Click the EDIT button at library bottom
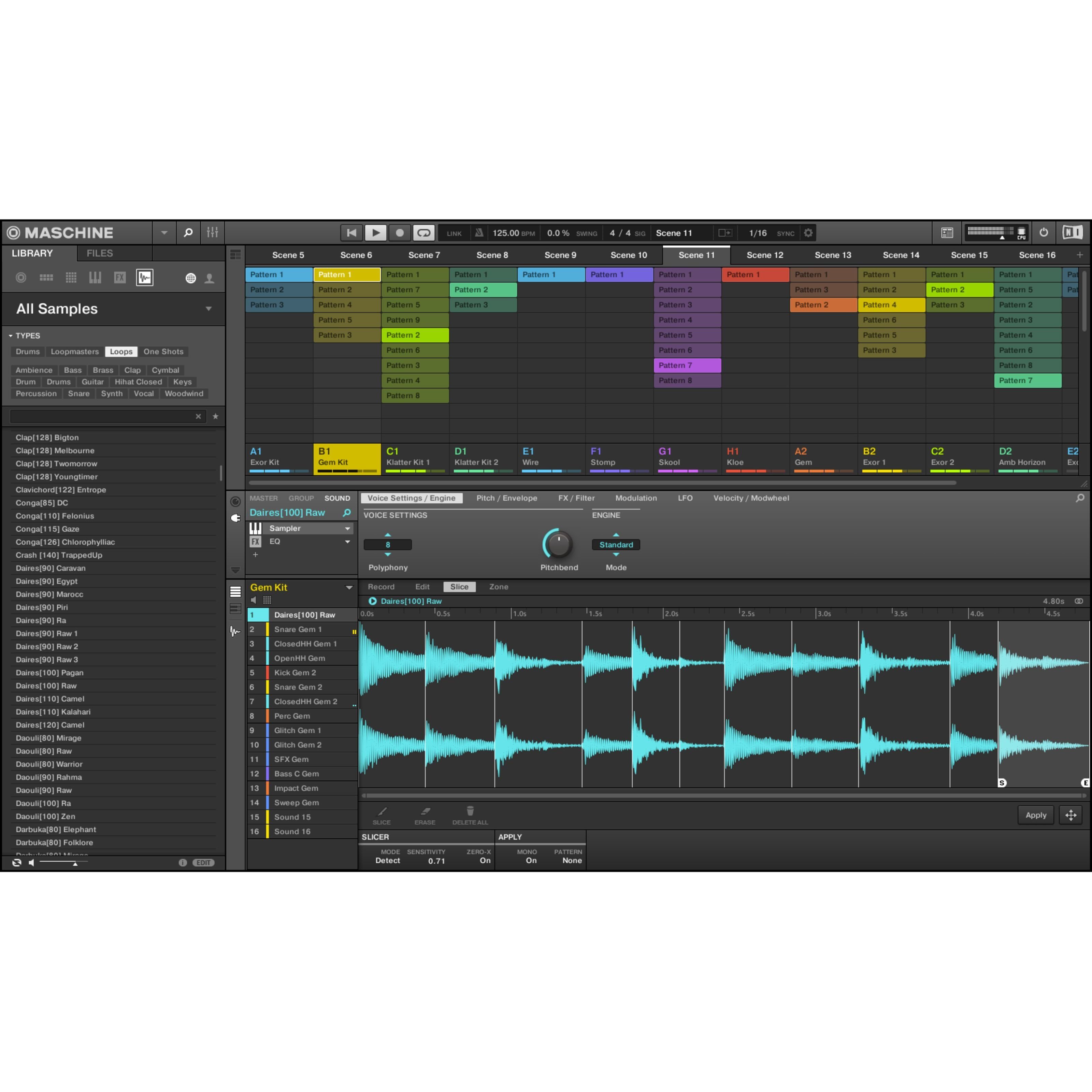The width and height of the screenshot is (1092, 1092). (204, 863)
